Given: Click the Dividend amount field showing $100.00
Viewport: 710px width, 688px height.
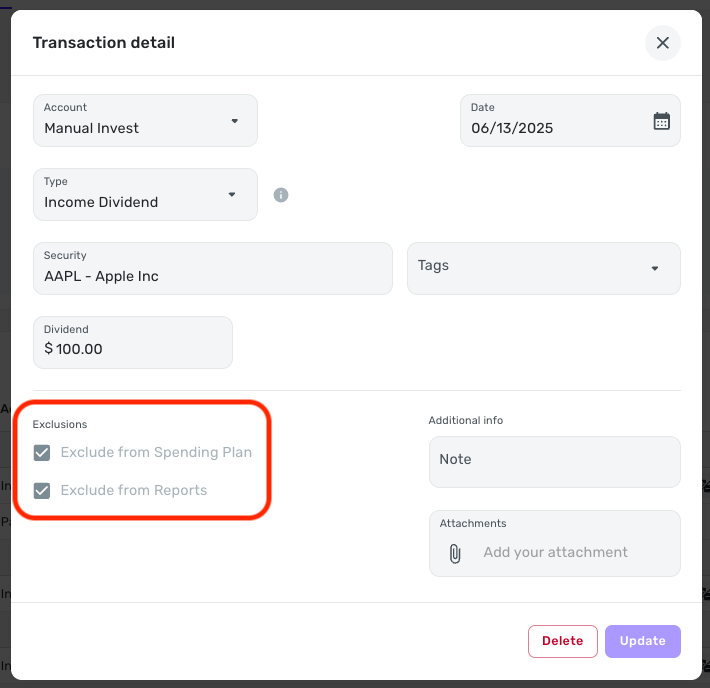Looking at the screenshot, I should (133, 342).
